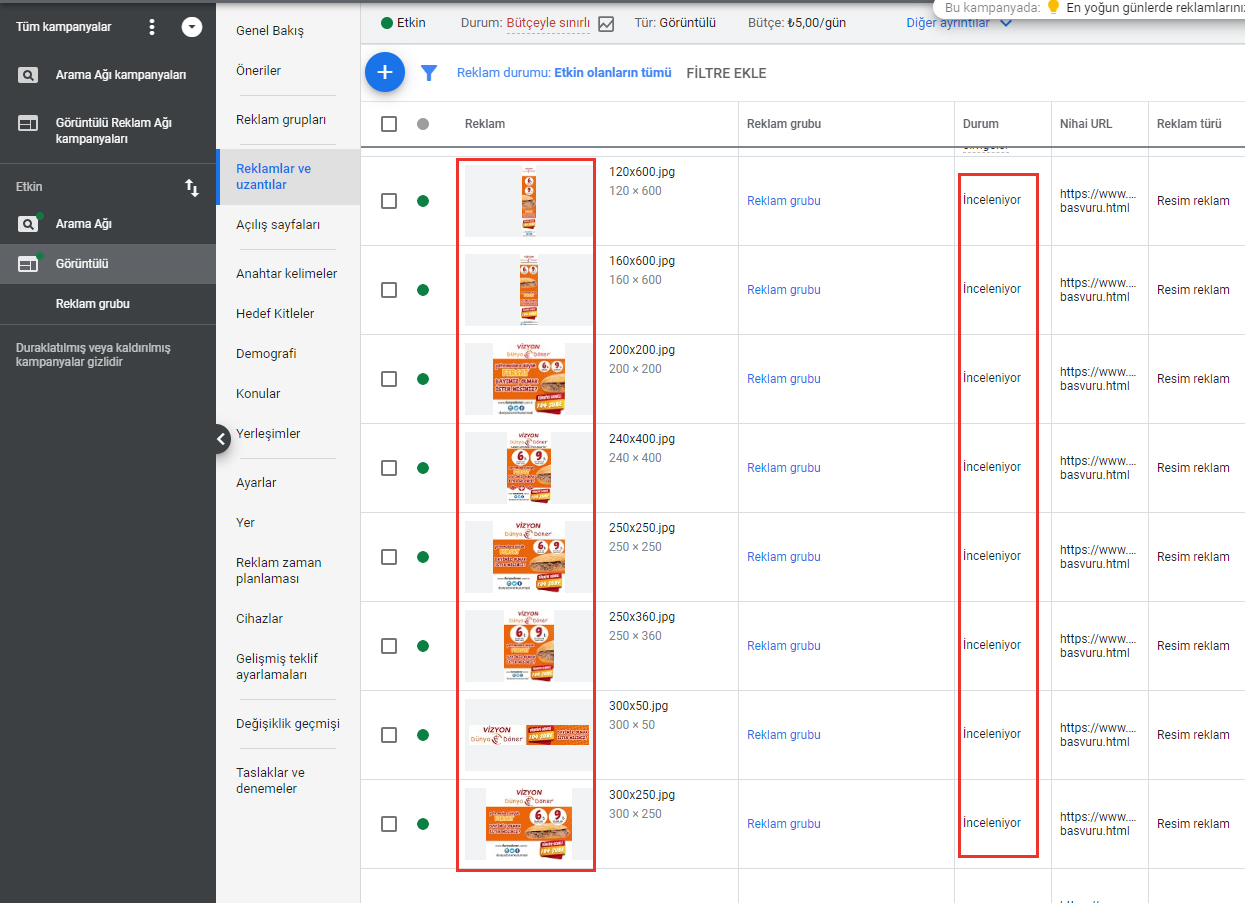Viewport: 1245px width, 903px height.
Task: Click the green status dot of 250x360.jpg
Action: [423, 646]
